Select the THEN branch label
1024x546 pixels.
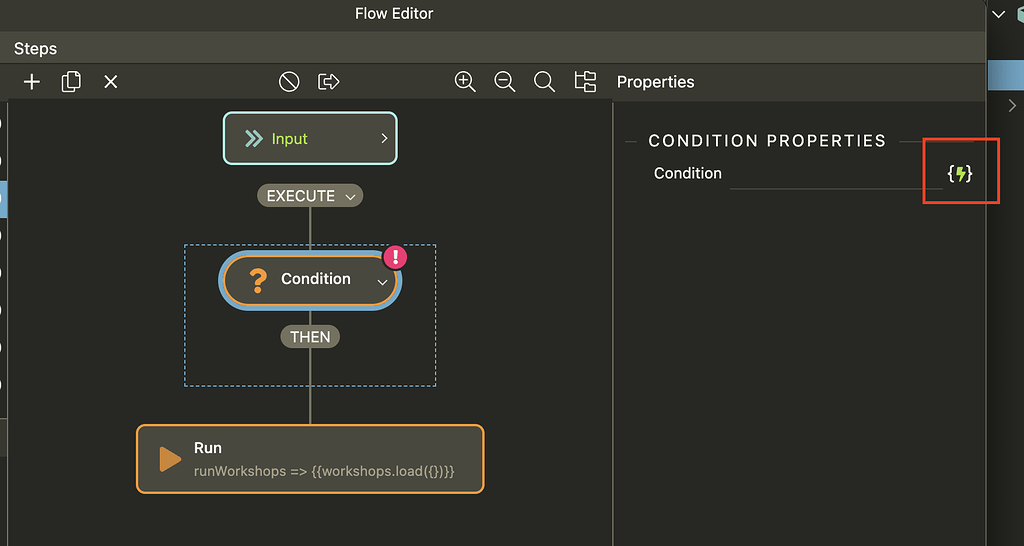310,337
